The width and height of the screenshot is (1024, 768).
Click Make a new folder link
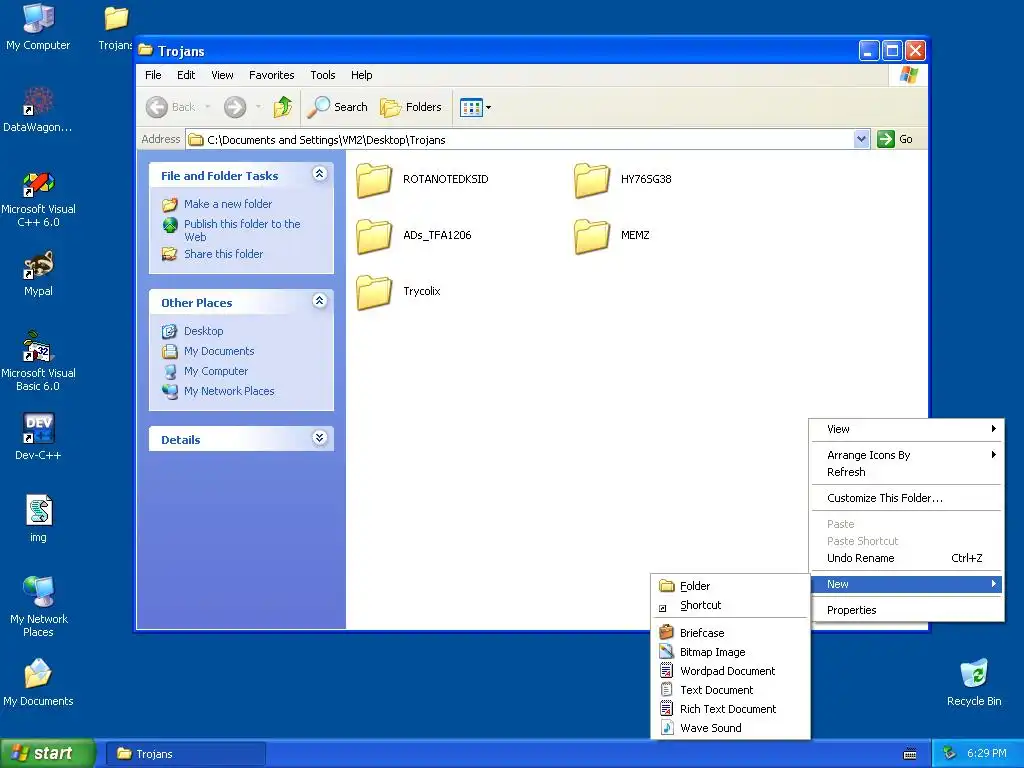(x=228, y=204)
